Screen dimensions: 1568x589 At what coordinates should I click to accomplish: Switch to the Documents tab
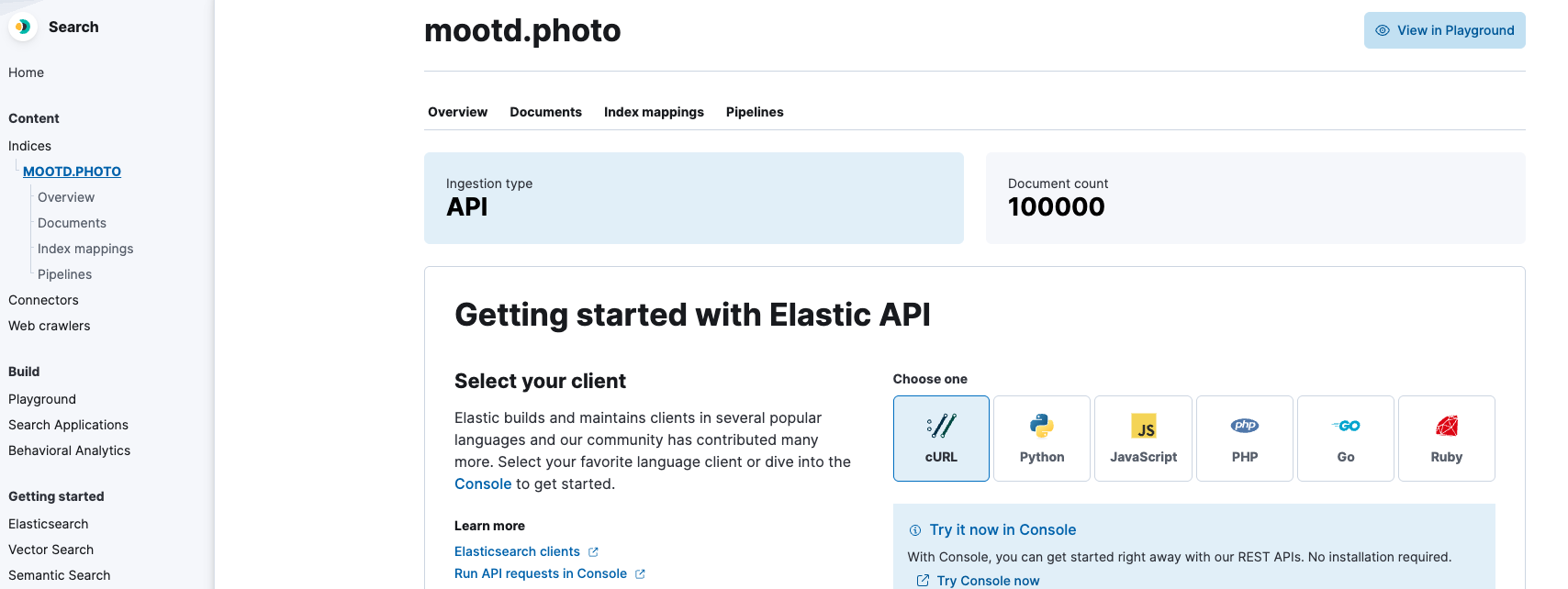click(x=545, y=112)
